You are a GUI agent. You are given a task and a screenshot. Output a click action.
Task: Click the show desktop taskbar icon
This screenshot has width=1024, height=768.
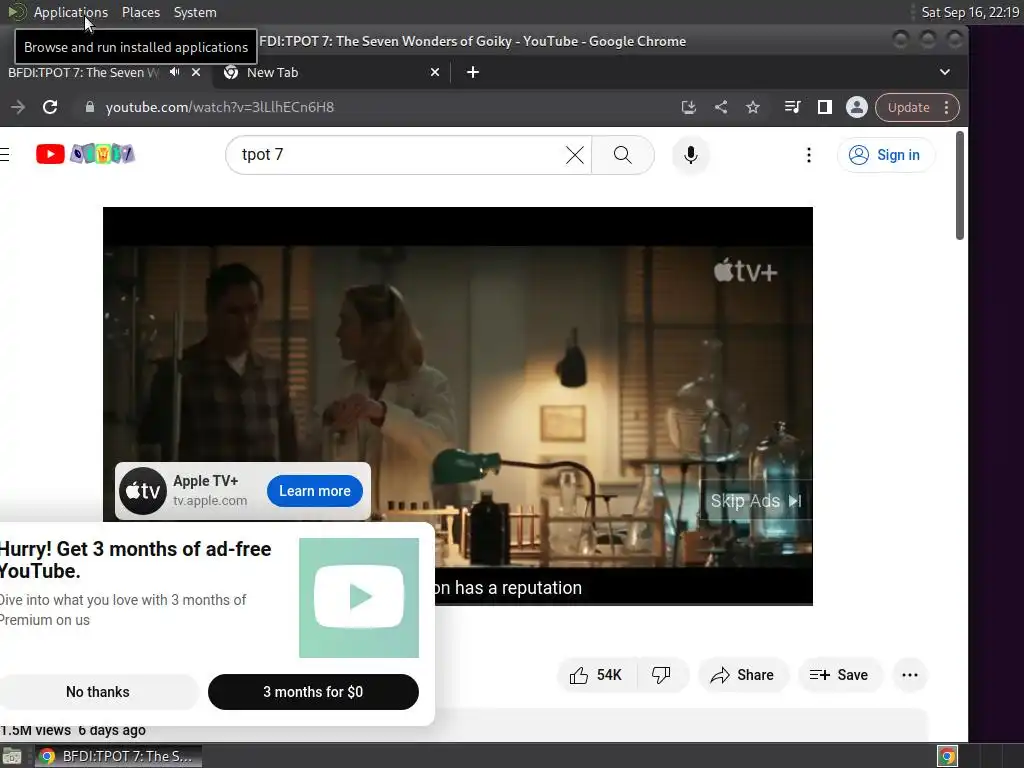(x=12, y=756)
